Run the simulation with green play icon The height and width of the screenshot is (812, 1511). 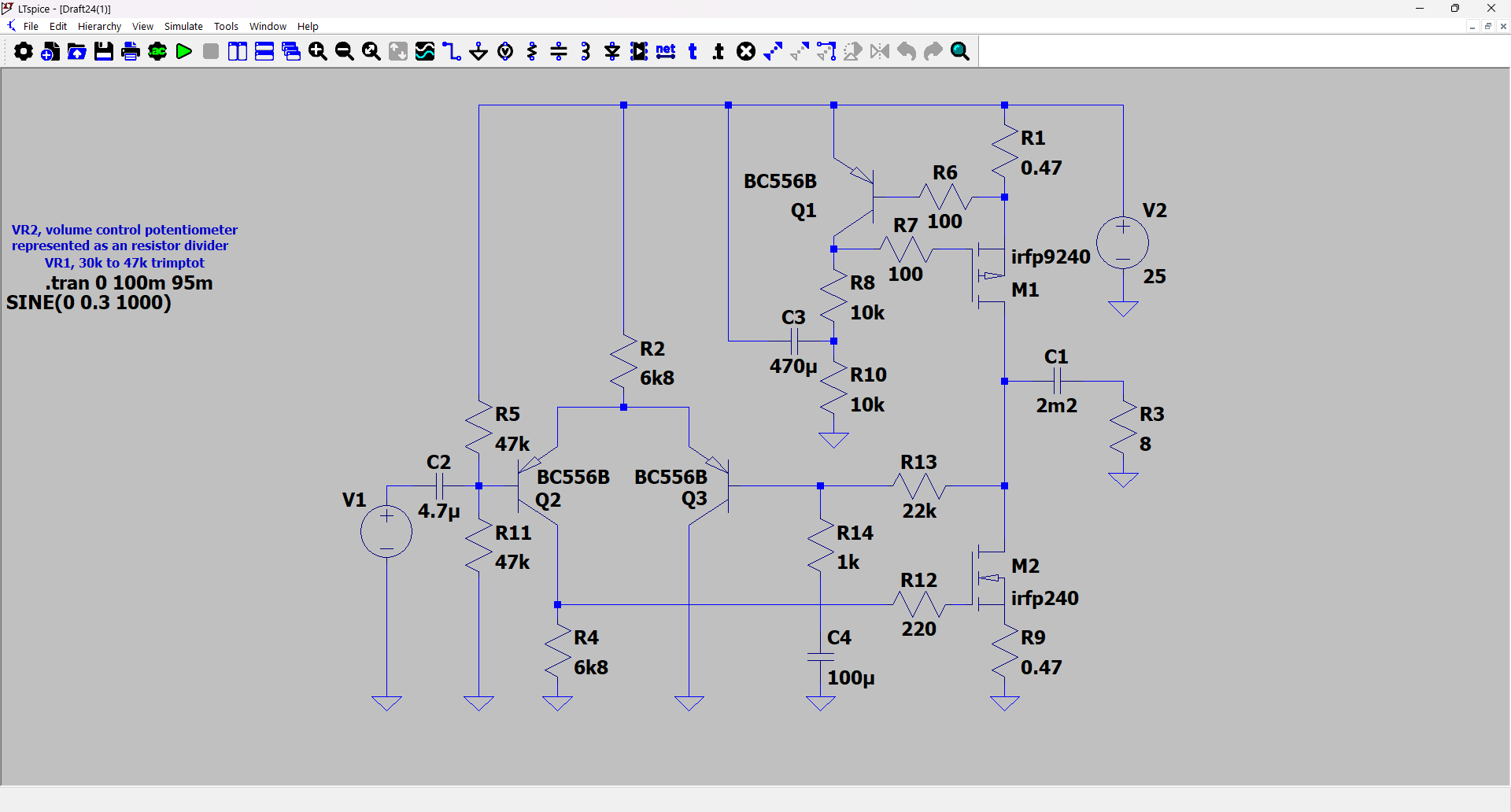click(x=184, y=52)
